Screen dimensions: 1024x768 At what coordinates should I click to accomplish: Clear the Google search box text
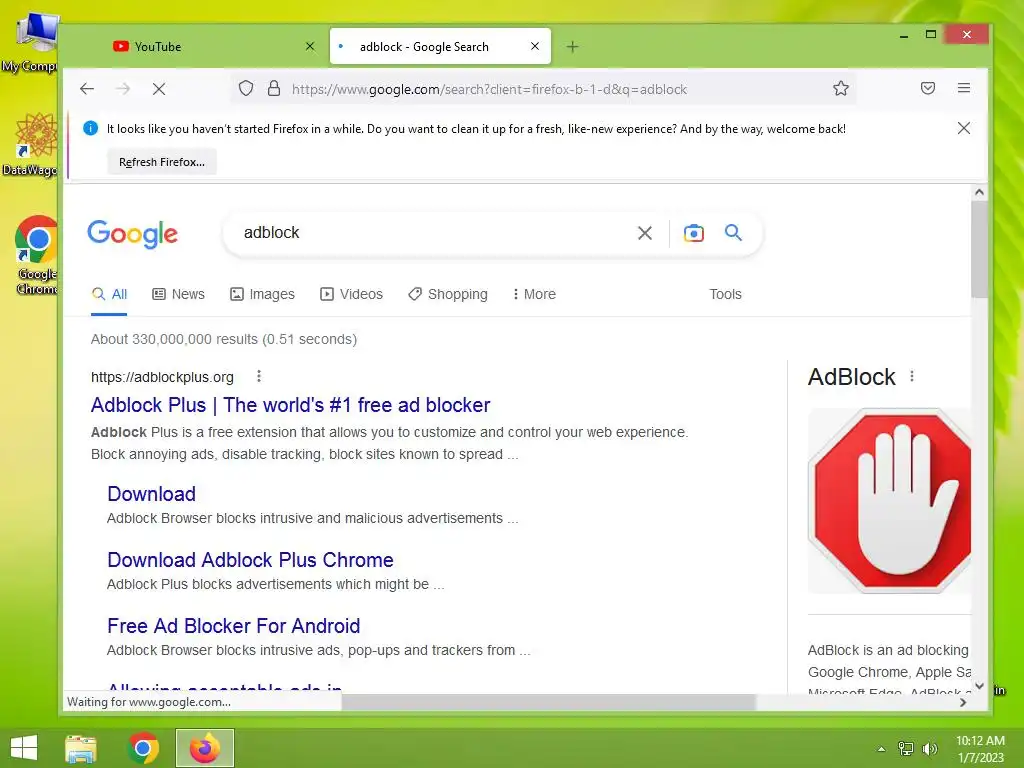645,233
